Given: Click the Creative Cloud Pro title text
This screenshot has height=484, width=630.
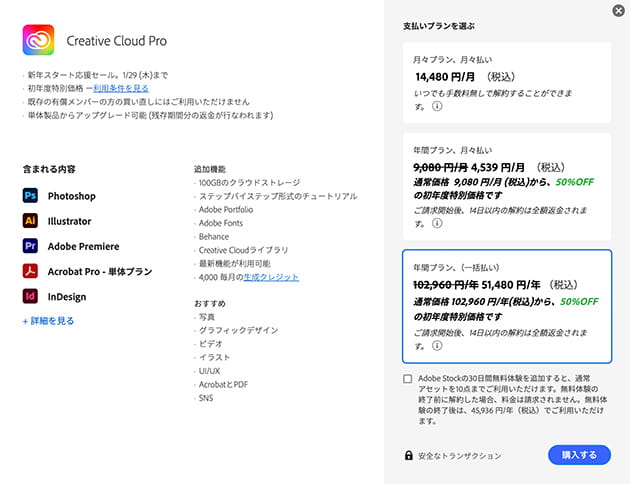Looking at the screenshot, I should (117, 41).
